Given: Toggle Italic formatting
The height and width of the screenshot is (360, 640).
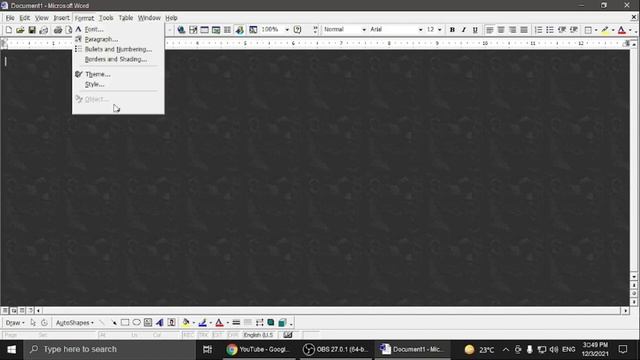Looking at the screenshot, I should 463,30.
